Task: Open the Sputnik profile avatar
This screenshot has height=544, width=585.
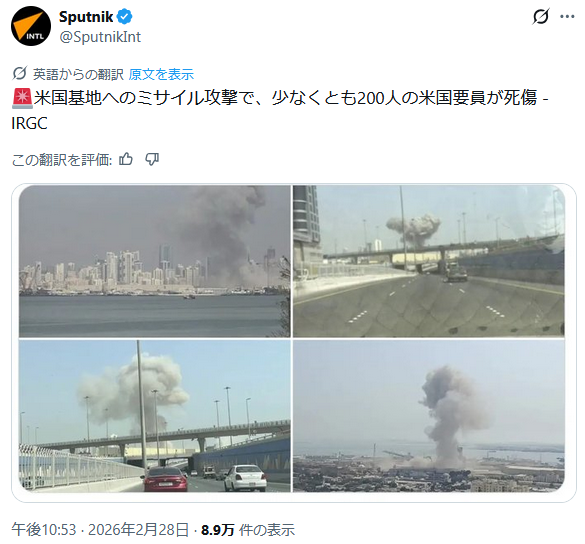Action: point(31,26)
